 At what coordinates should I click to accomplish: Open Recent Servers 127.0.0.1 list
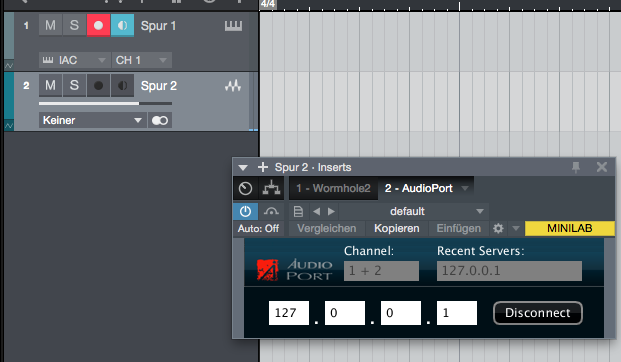pyautogui.click(x=509, y=271)
